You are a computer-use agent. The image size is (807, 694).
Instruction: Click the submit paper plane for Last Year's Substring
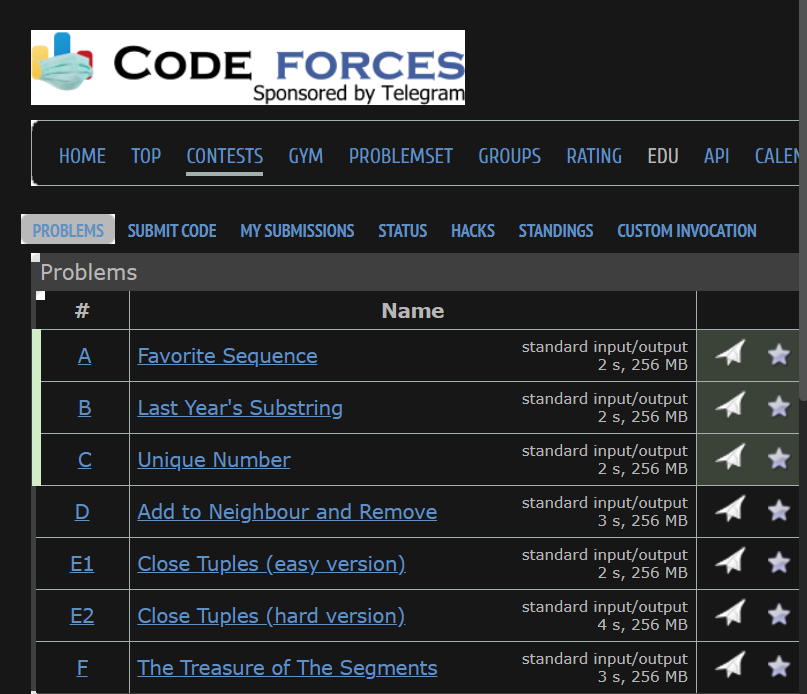pos(729,406)
